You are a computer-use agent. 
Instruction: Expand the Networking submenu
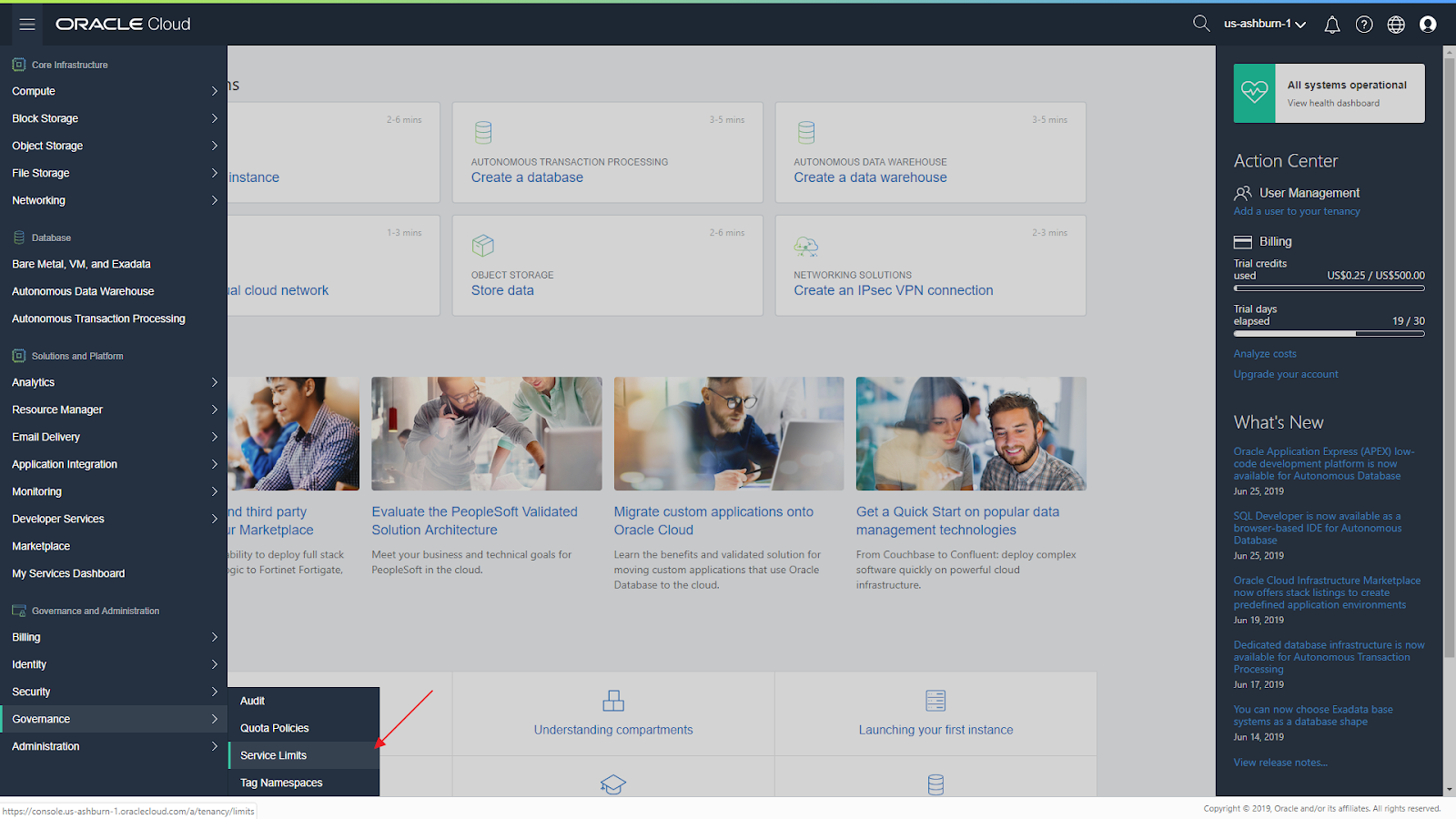pyautogui.click(x=113, y=200)
